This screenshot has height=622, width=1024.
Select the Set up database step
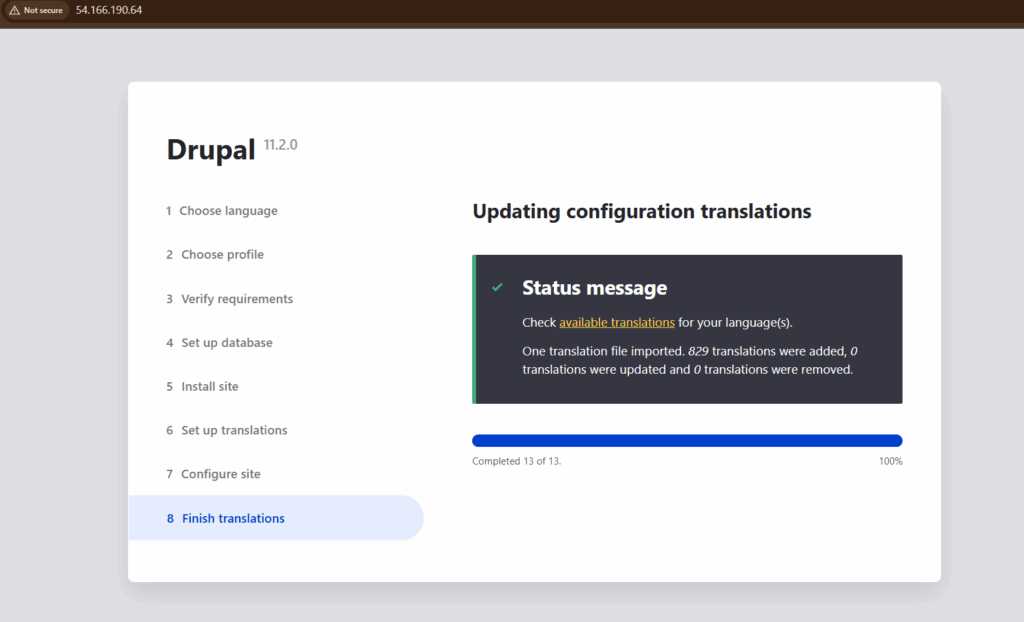(x=219, y=342)
